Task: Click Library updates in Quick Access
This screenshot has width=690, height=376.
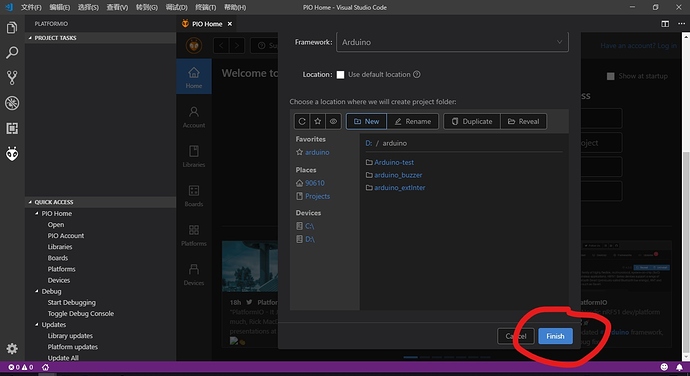Action: pyautogui.click(x=70, y=336)
